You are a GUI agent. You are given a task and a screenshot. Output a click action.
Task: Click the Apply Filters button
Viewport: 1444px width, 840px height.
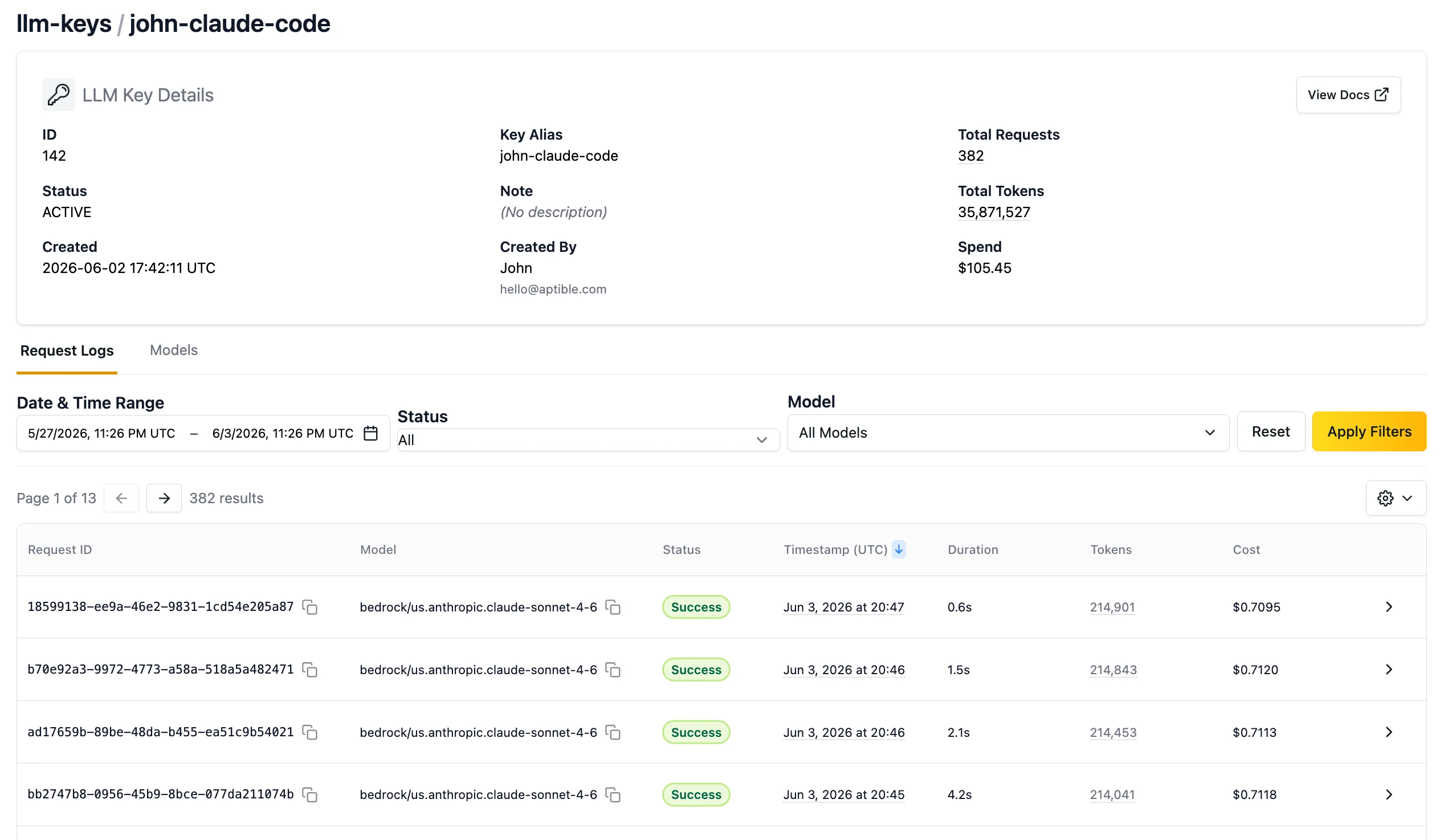[1369, 431]
